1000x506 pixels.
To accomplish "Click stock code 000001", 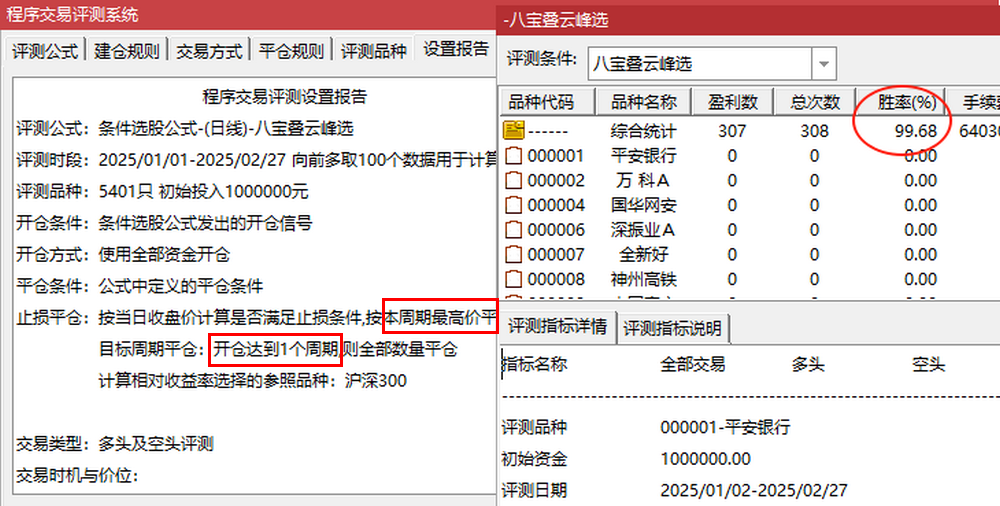I will point(556,156).
